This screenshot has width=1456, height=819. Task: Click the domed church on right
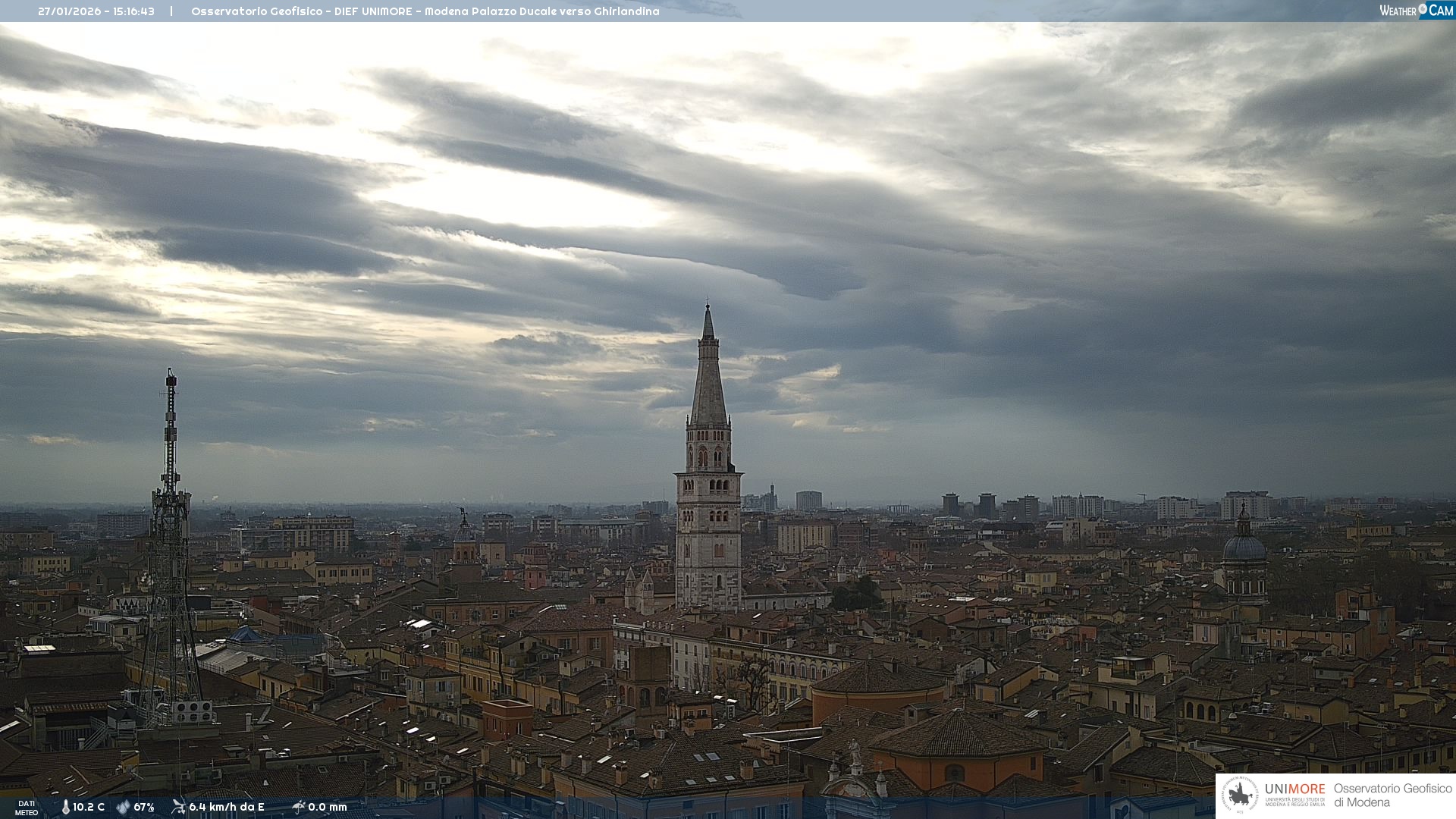coord(1244,548)
